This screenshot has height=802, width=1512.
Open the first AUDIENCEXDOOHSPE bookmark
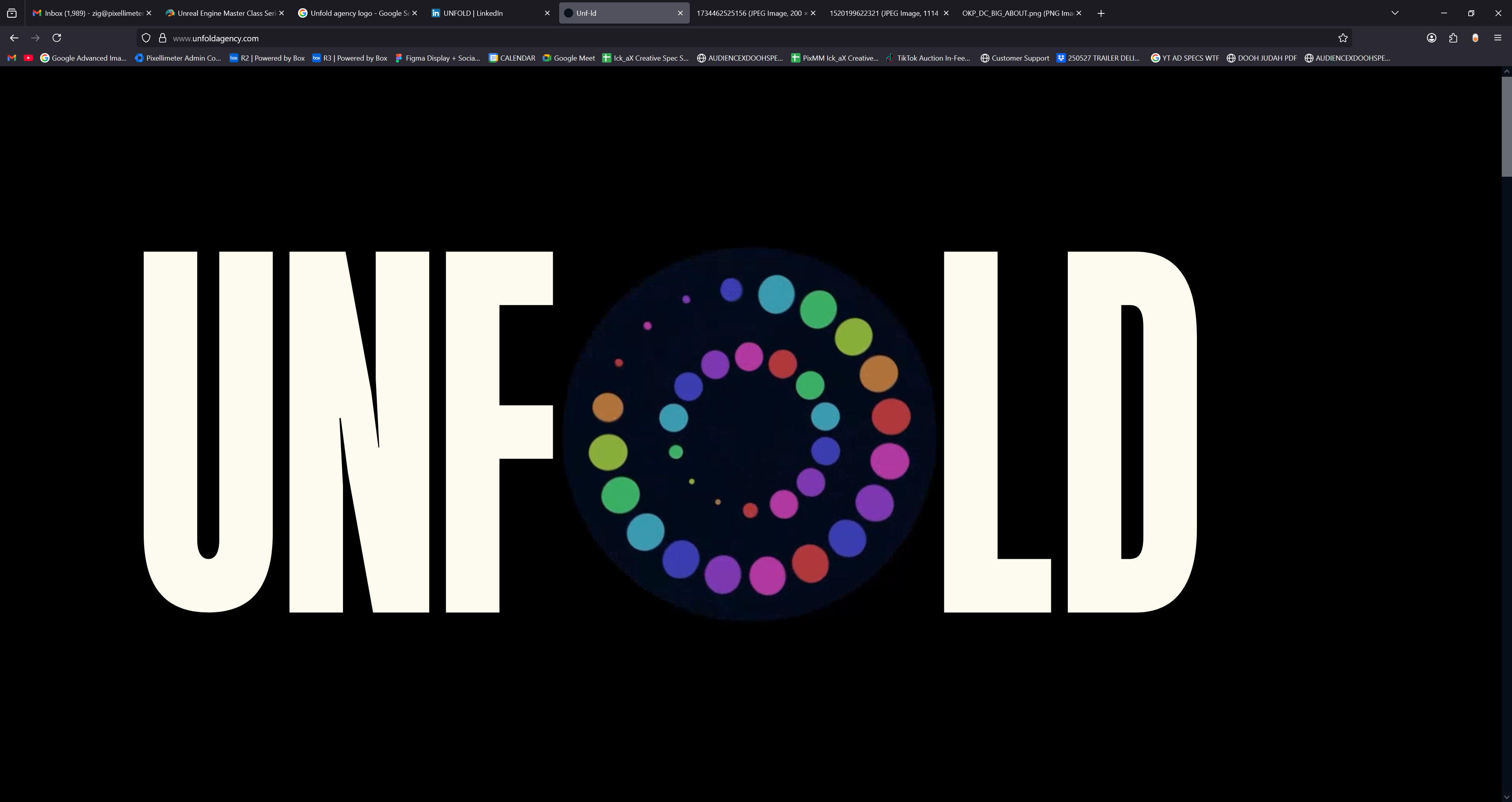coord(740,58)
